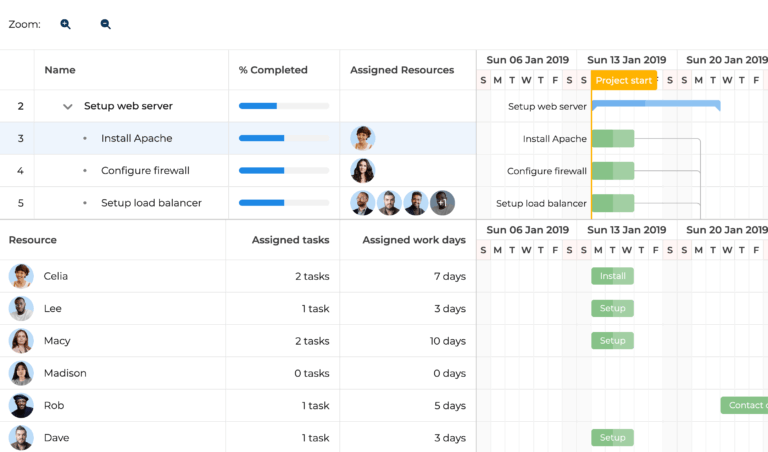This screenshot has width=768, height=452.
Task: Click Configure firewall progress bar
Action: (x=284, y=170)
